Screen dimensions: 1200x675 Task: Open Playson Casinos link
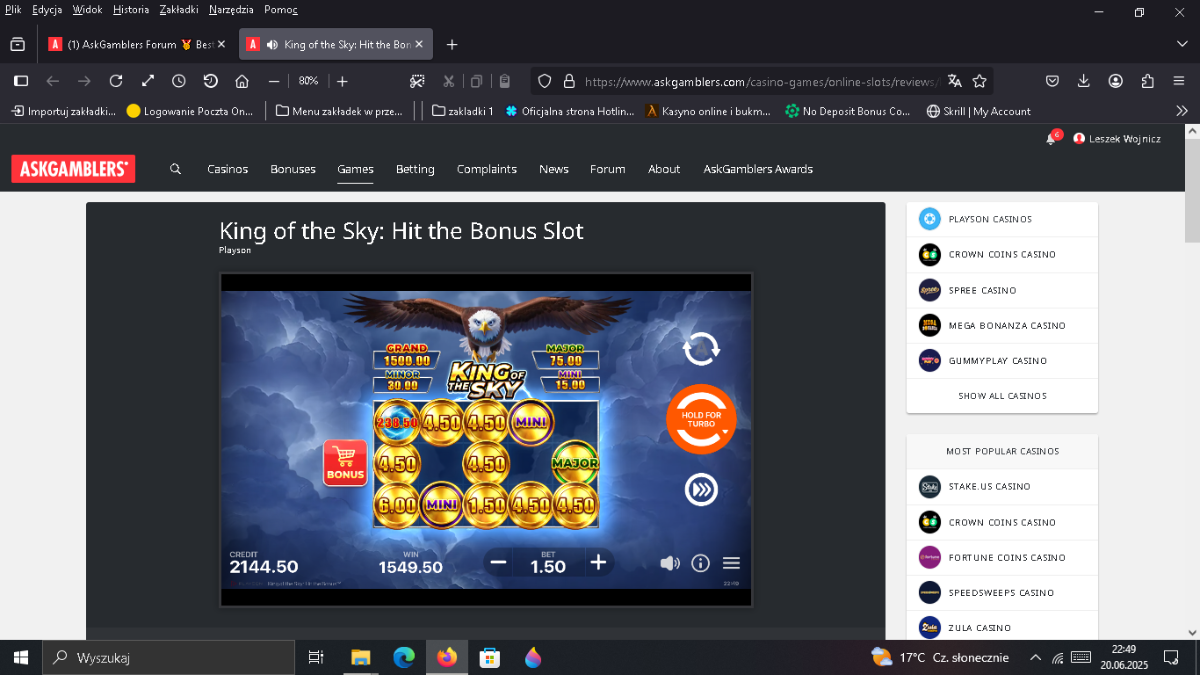click(x=1002, y=219)
